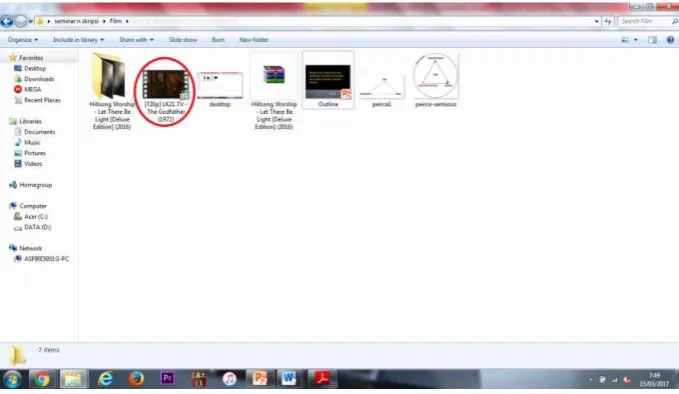The width and height of the screenshot is (679, 394).
Task: Click 'seminar n skripsi' in address bar
Action: [x=76, y=21]
